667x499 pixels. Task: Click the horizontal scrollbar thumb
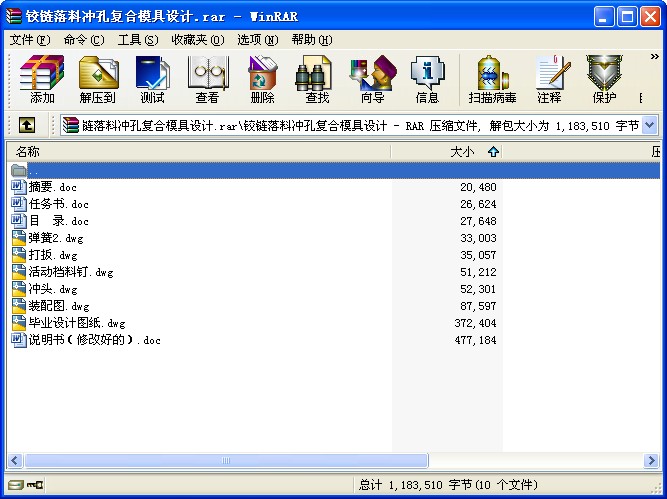pos(226,460)
